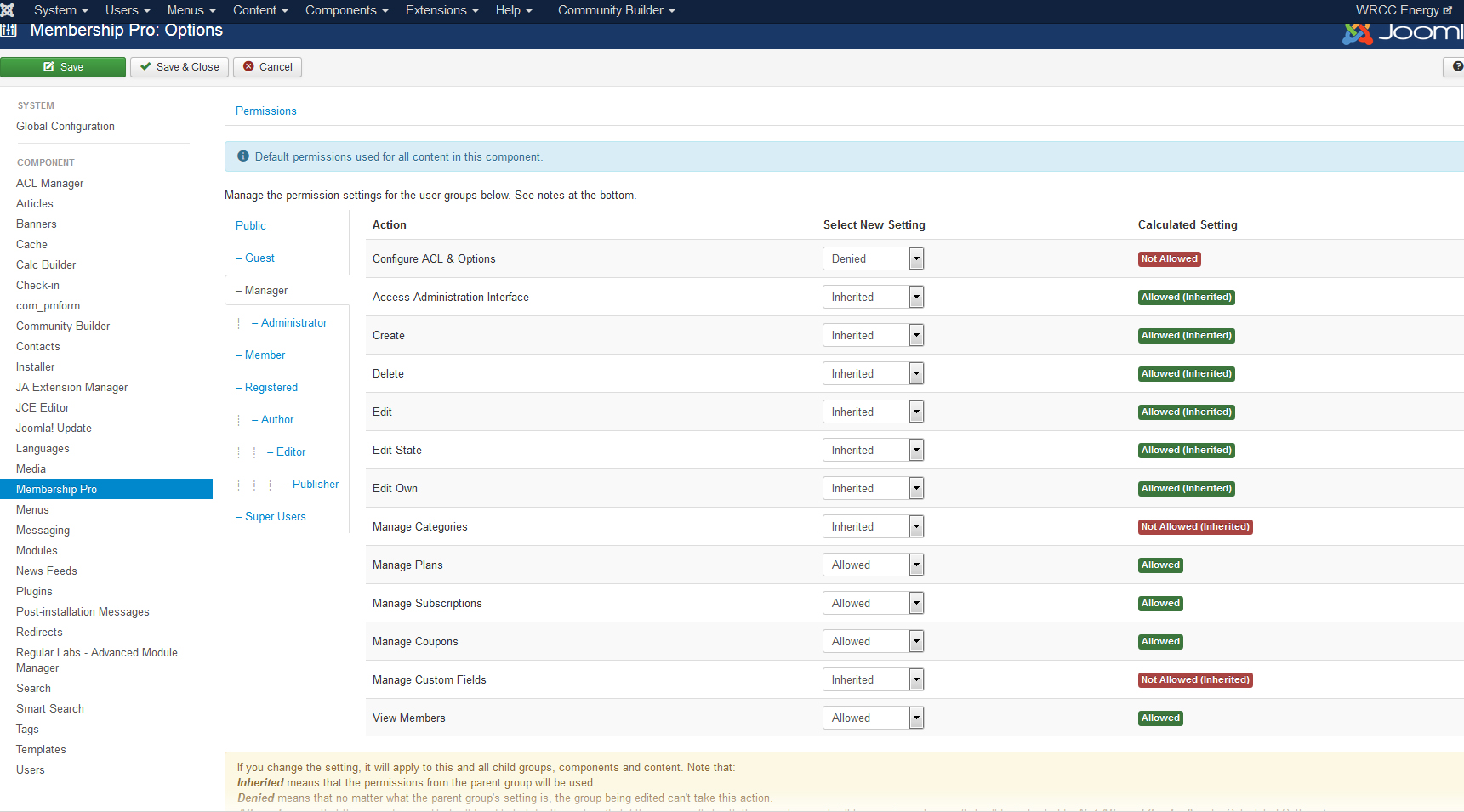Select the Registered user group
This screenshot has height=812, width=1464.
[267, 387]
